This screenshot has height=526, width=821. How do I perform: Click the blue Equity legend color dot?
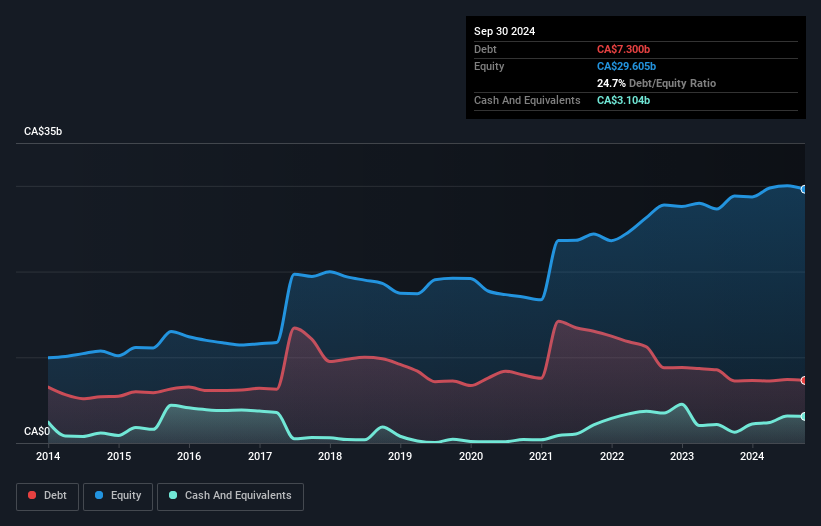click(99, 495)
